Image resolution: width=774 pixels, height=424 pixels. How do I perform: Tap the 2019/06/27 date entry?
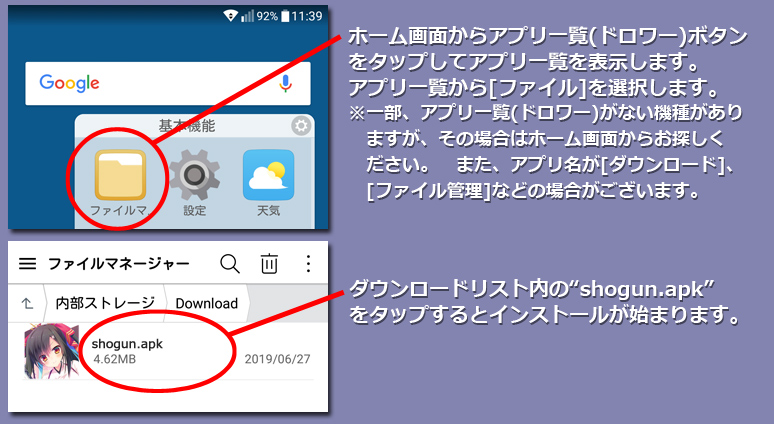click(277, 359)
